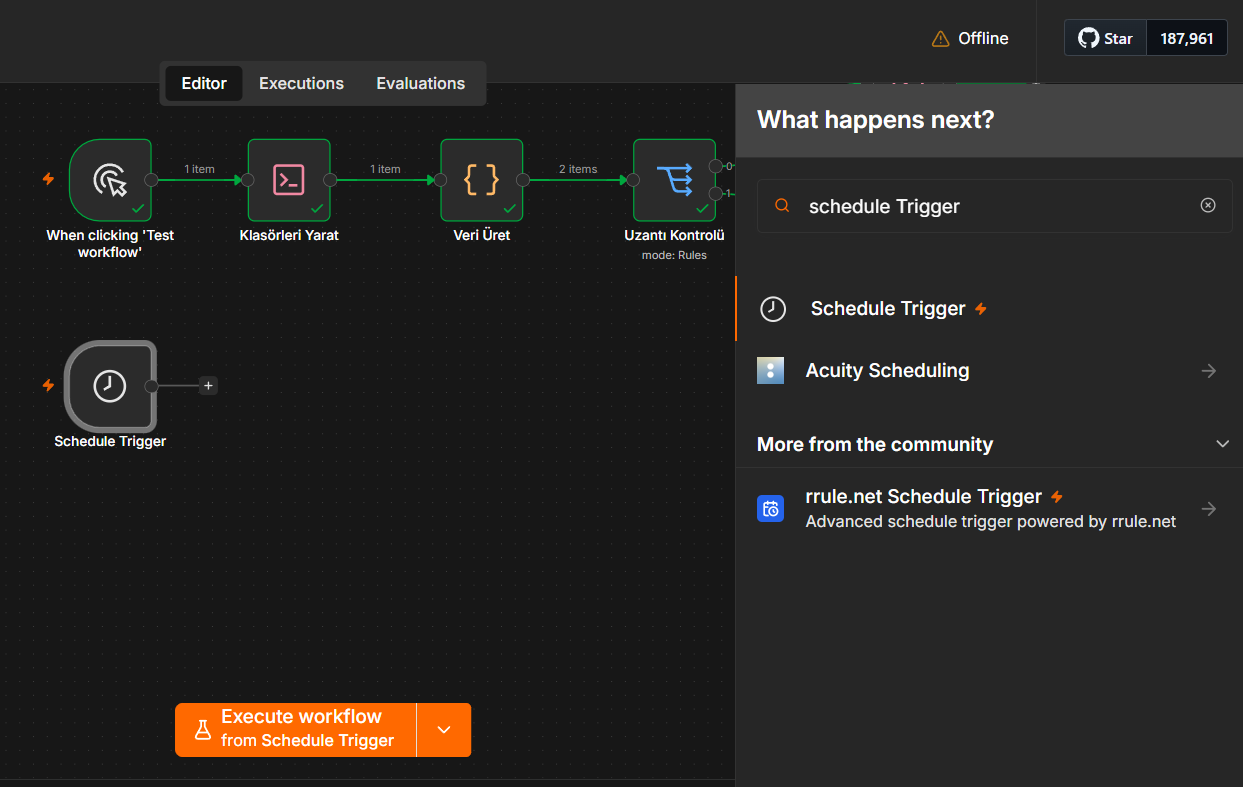Click the lightning icon beside the Schedule Trigger node

[x=48, y=385]
